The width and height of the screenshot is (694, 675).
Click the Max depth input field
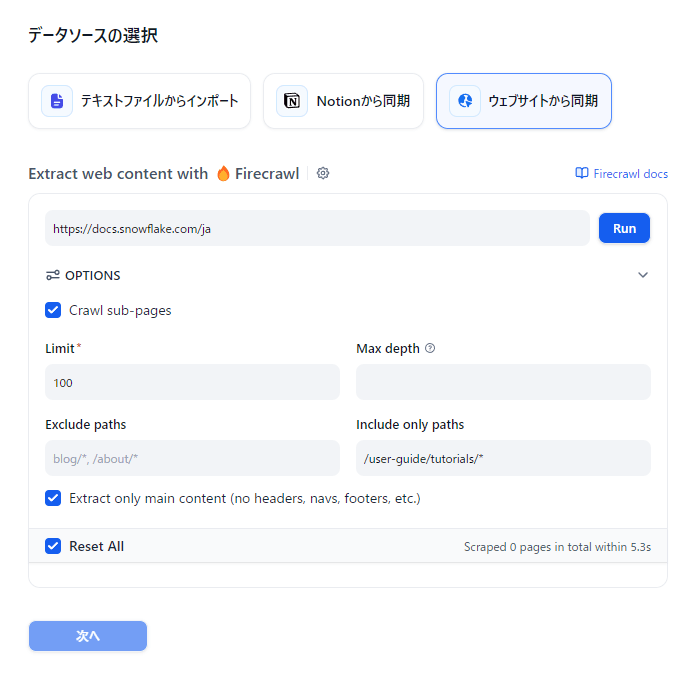[503, 382]
